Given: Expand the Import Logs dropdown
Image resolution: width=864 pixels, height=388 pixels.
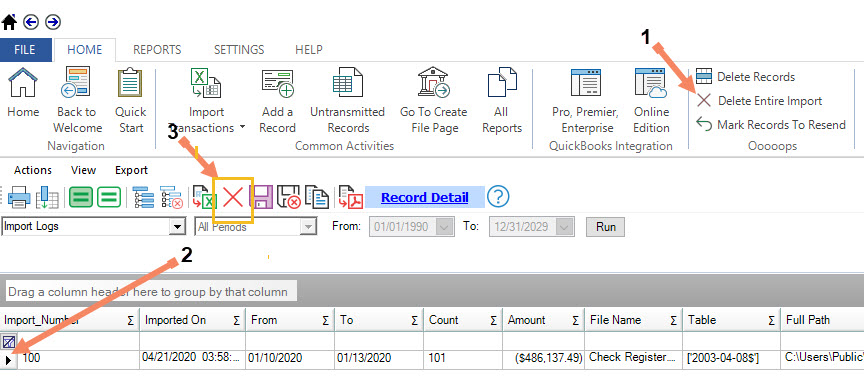Looking at the screenshot, I should (177, 227).
